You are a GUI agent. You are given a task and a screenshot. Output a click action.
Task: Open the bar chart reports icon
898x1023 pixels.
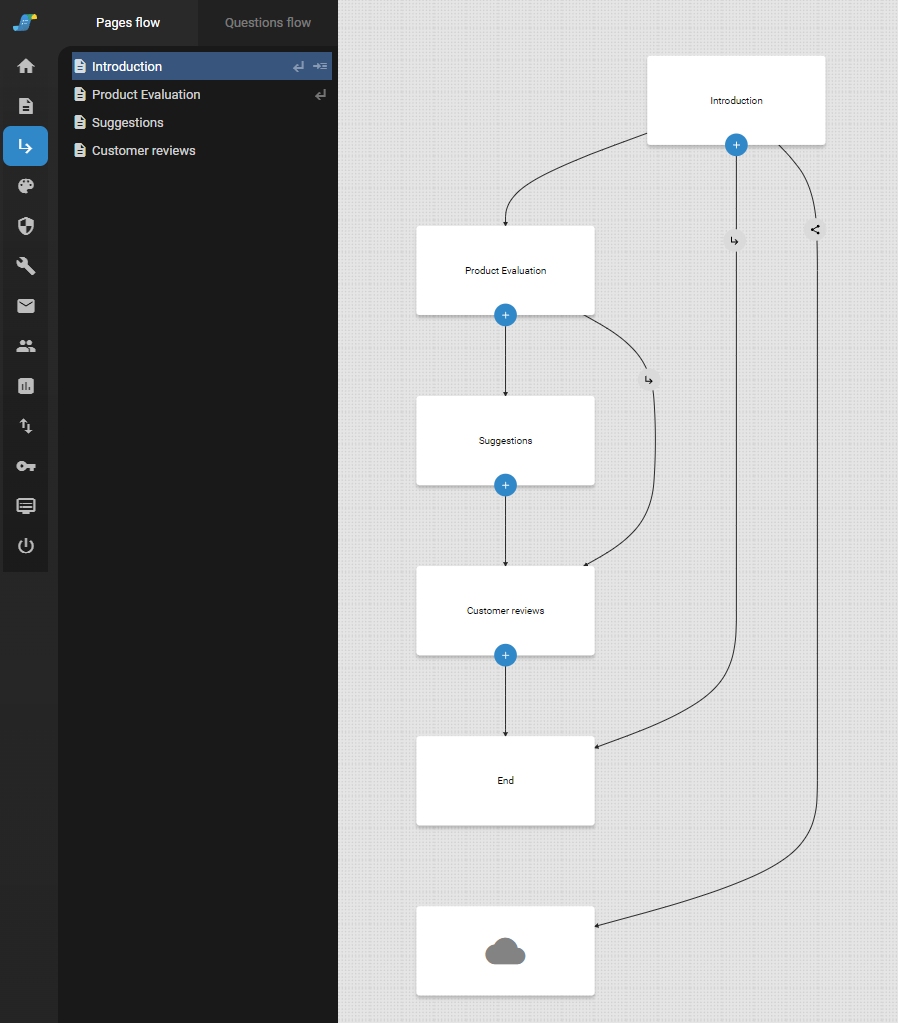point(26,386)
